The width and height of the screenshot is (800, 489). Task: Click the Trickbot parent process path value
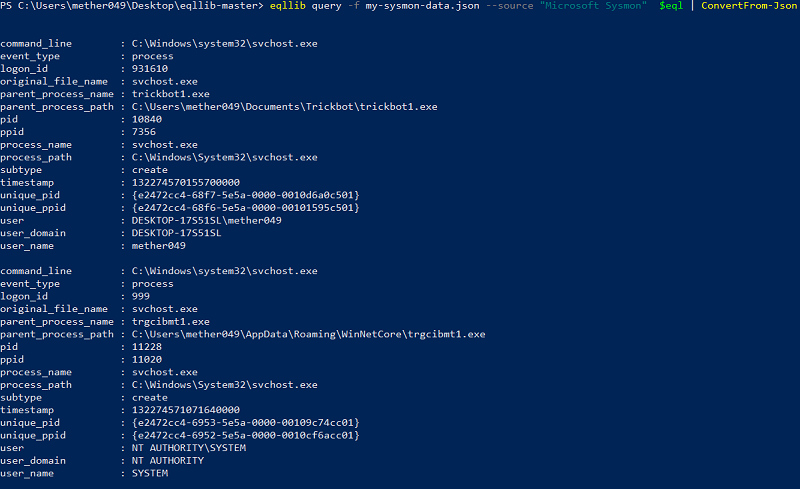[x=284, y=107]
